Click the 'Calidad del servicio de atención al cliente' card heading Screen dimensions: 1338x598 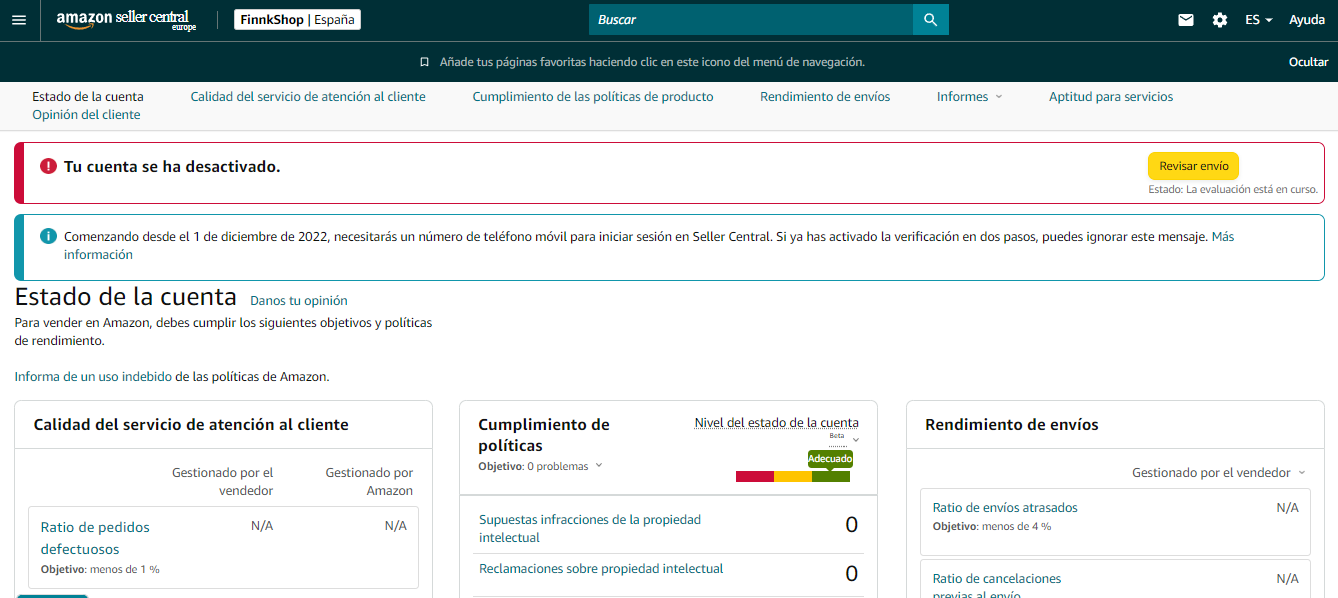pos(191,425)
